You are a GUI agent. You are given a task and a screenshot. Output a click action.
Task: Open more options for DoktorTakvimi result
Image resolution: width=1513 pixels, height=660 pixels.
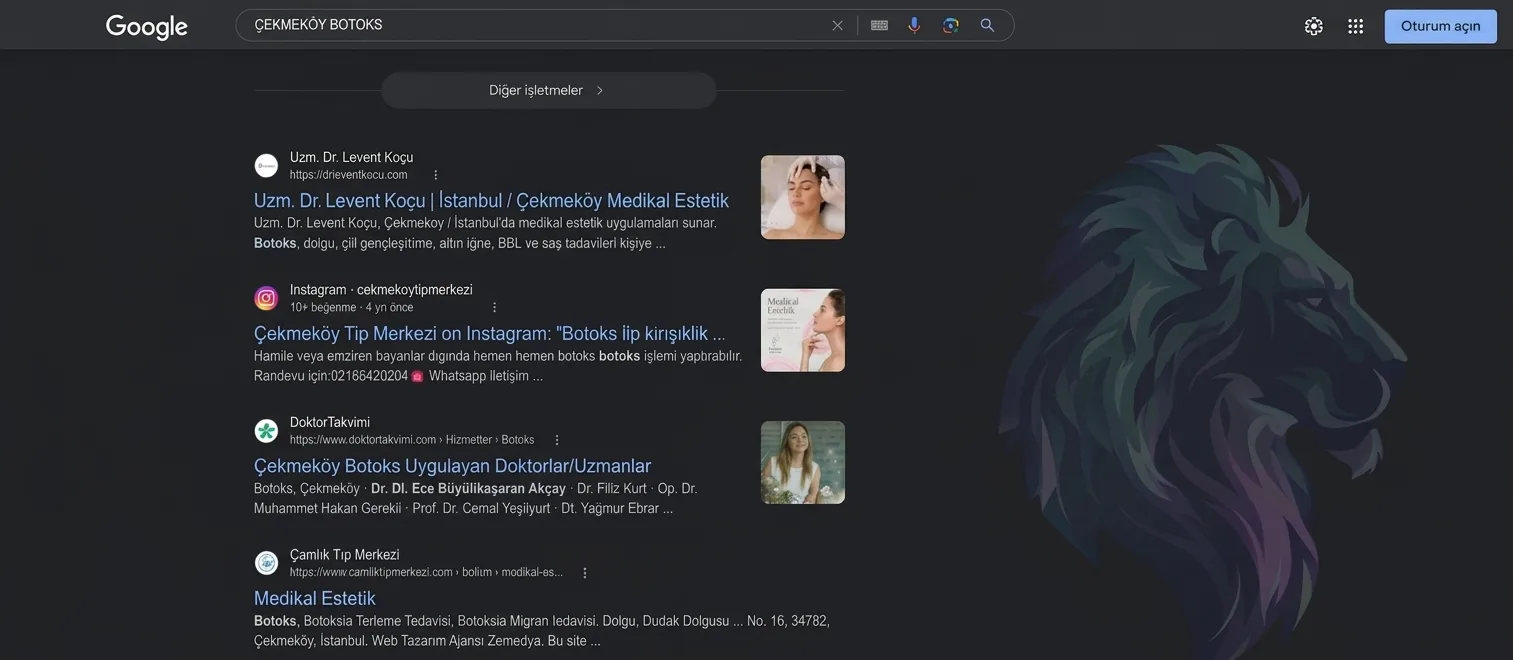(557, 440)
